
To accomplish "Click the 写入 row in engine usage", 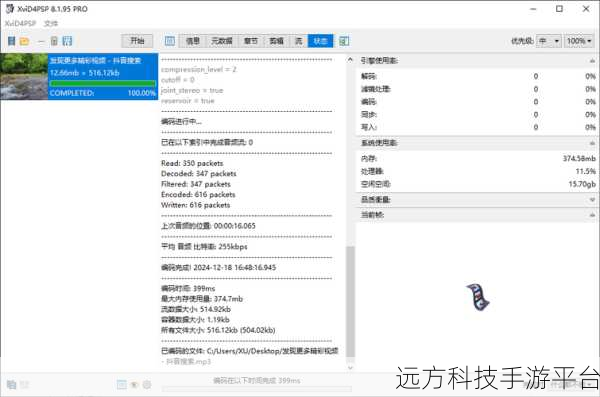I will click(x=478, y=127).
